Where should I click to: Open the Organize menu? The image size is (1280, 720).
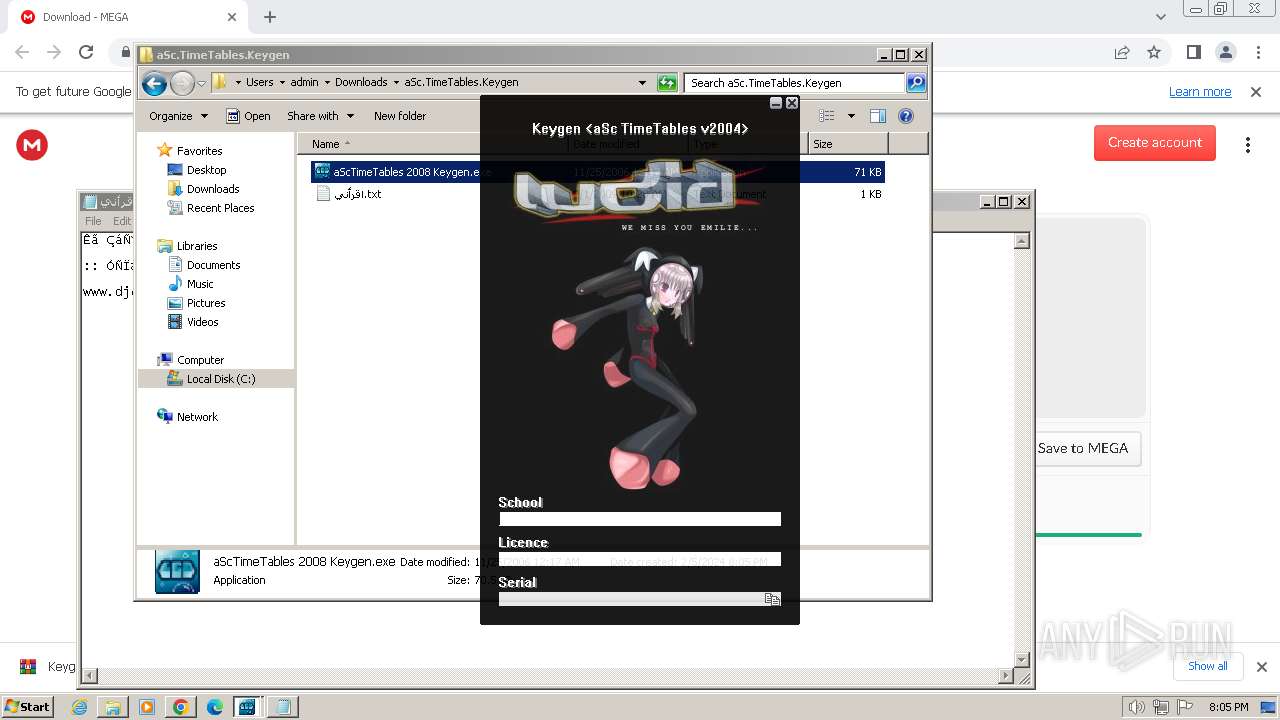[x=178, y=116]
